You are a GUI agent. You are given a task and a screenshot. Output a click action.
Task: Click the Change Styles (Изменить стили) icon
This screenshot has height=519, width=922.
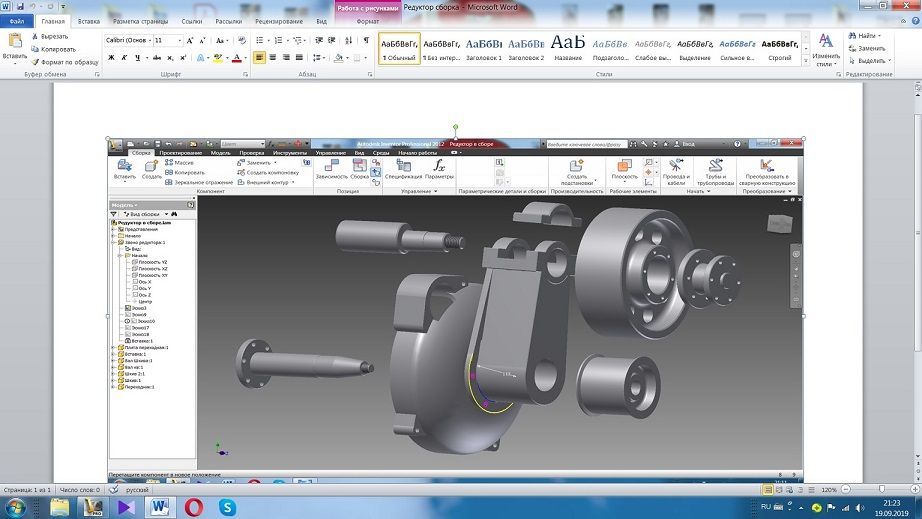(x=825, y=42)
